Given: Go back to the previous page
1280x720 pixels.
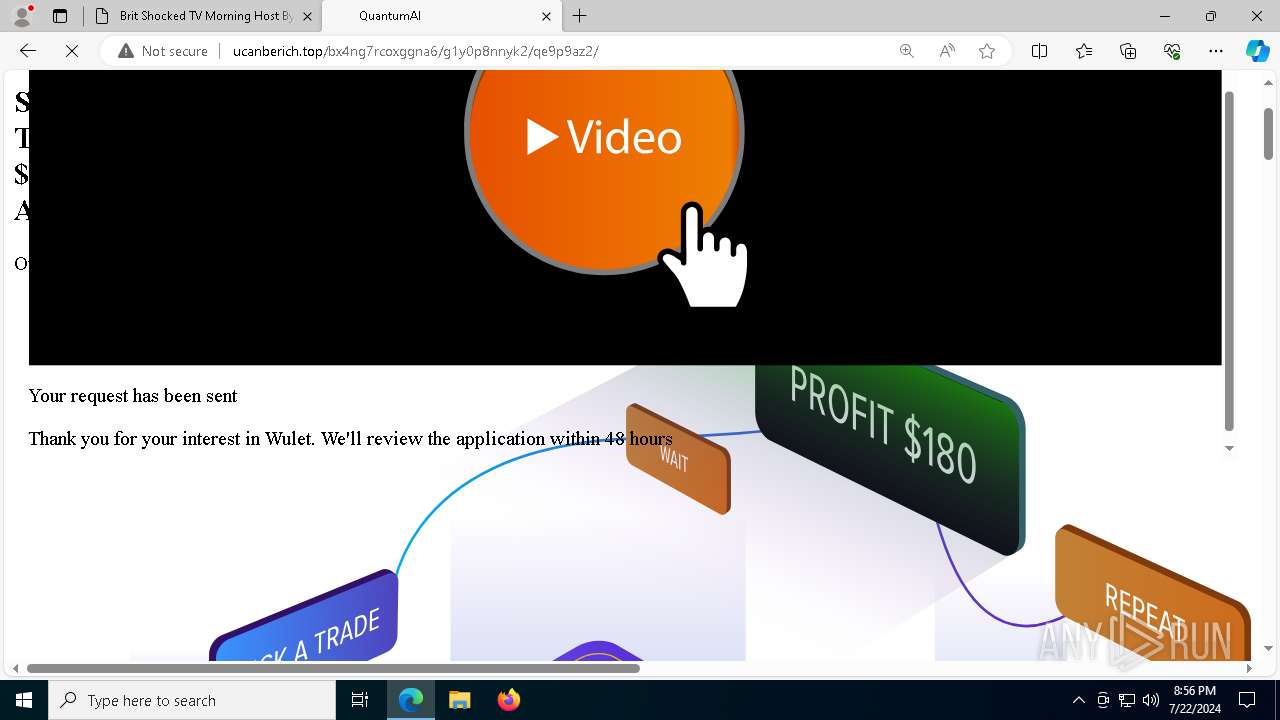Looking at the screenshot, I should 28,51.
